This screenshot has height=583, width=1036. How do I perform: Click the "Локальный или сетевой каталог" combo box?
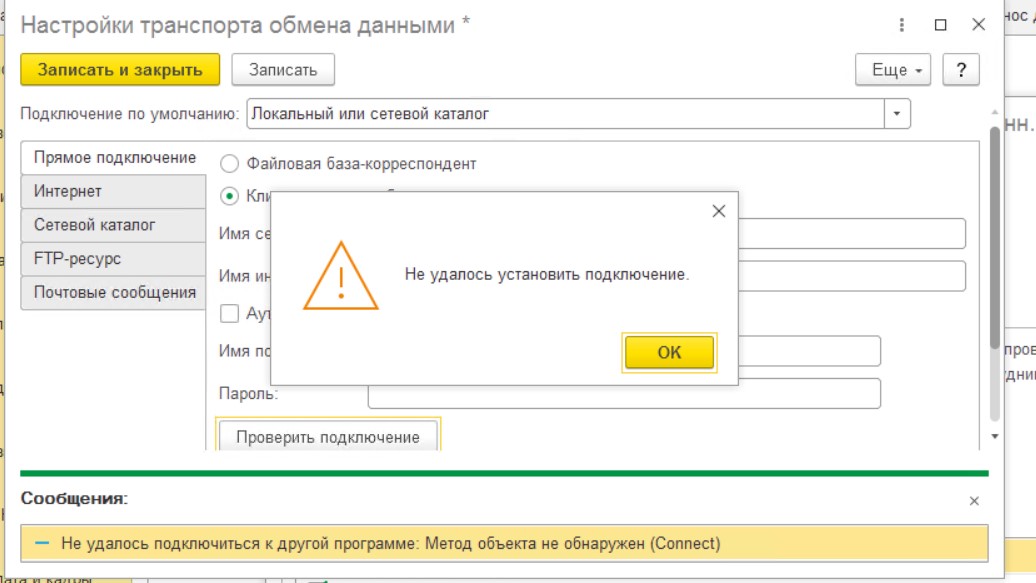click(x=565, y=114)
